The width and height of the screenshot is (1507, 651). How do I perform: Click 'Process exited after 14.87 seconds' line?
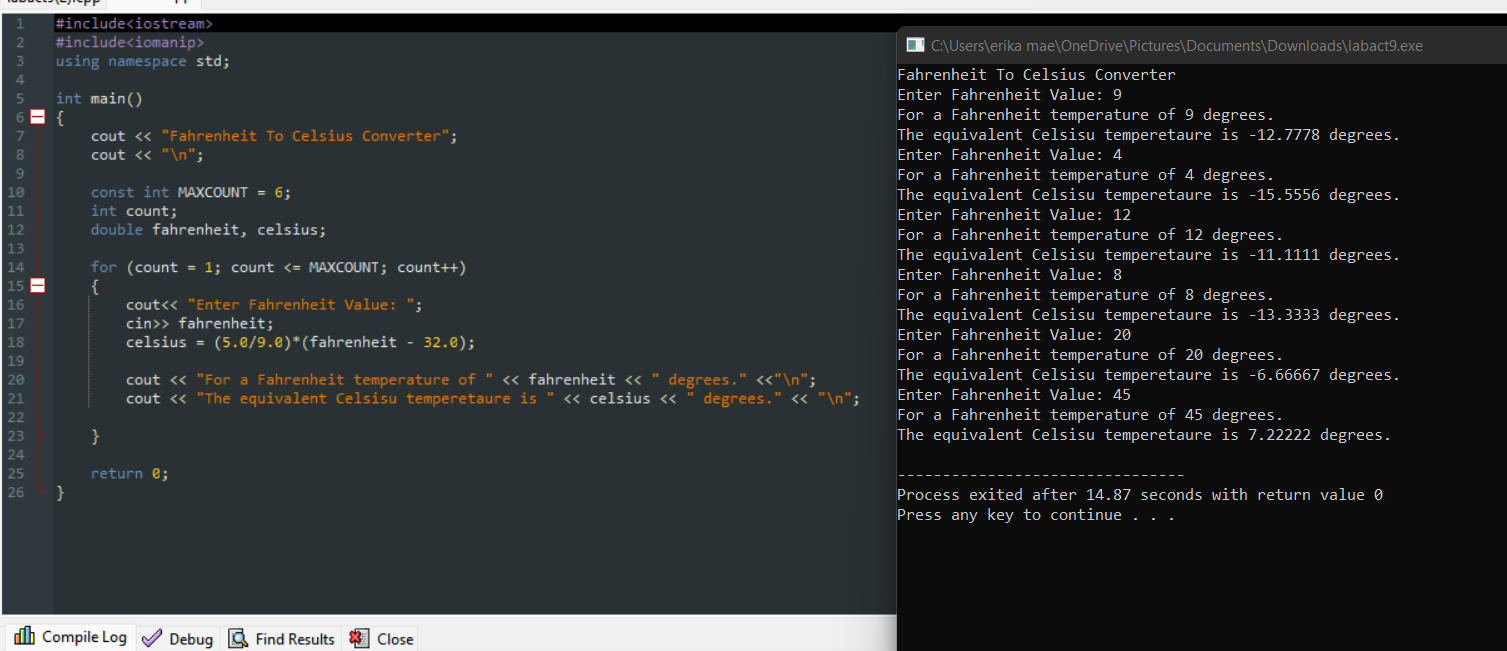(x=1140, y=495)
